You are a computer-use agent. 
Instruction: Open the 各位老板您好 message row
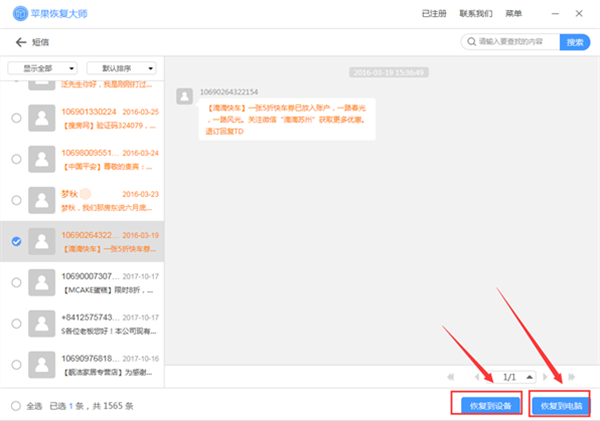tap(82, 323)
